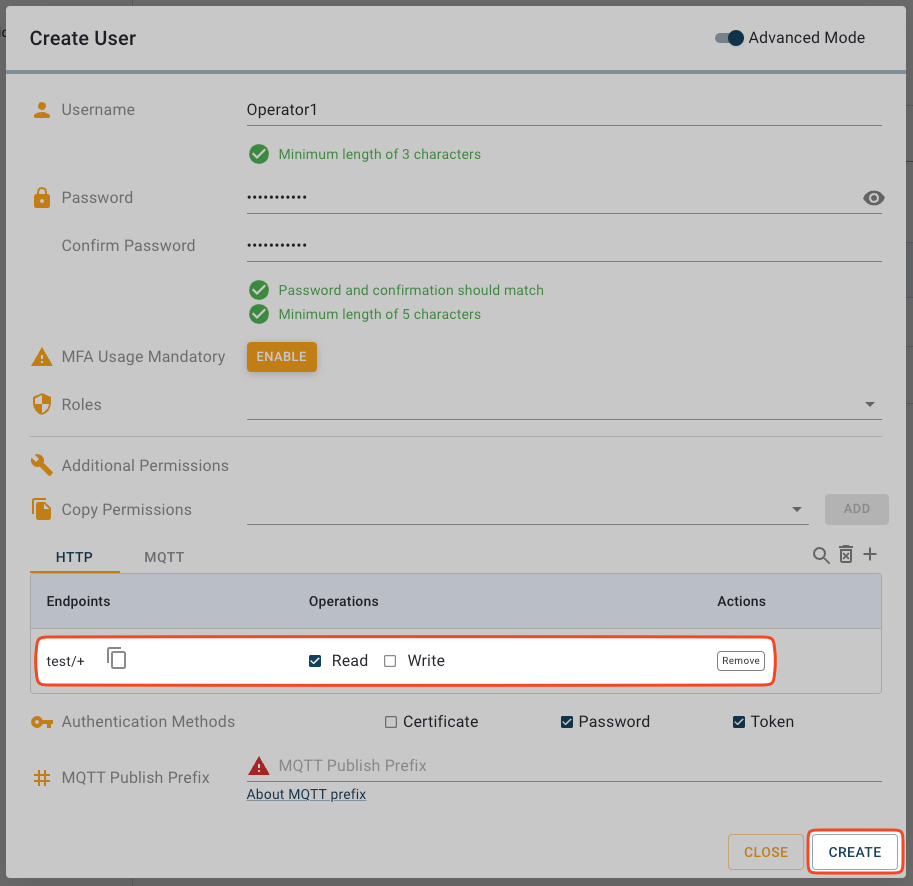Enable the Write operation checkbox
This screenshot has width=913, height=886.
(391, 661)
